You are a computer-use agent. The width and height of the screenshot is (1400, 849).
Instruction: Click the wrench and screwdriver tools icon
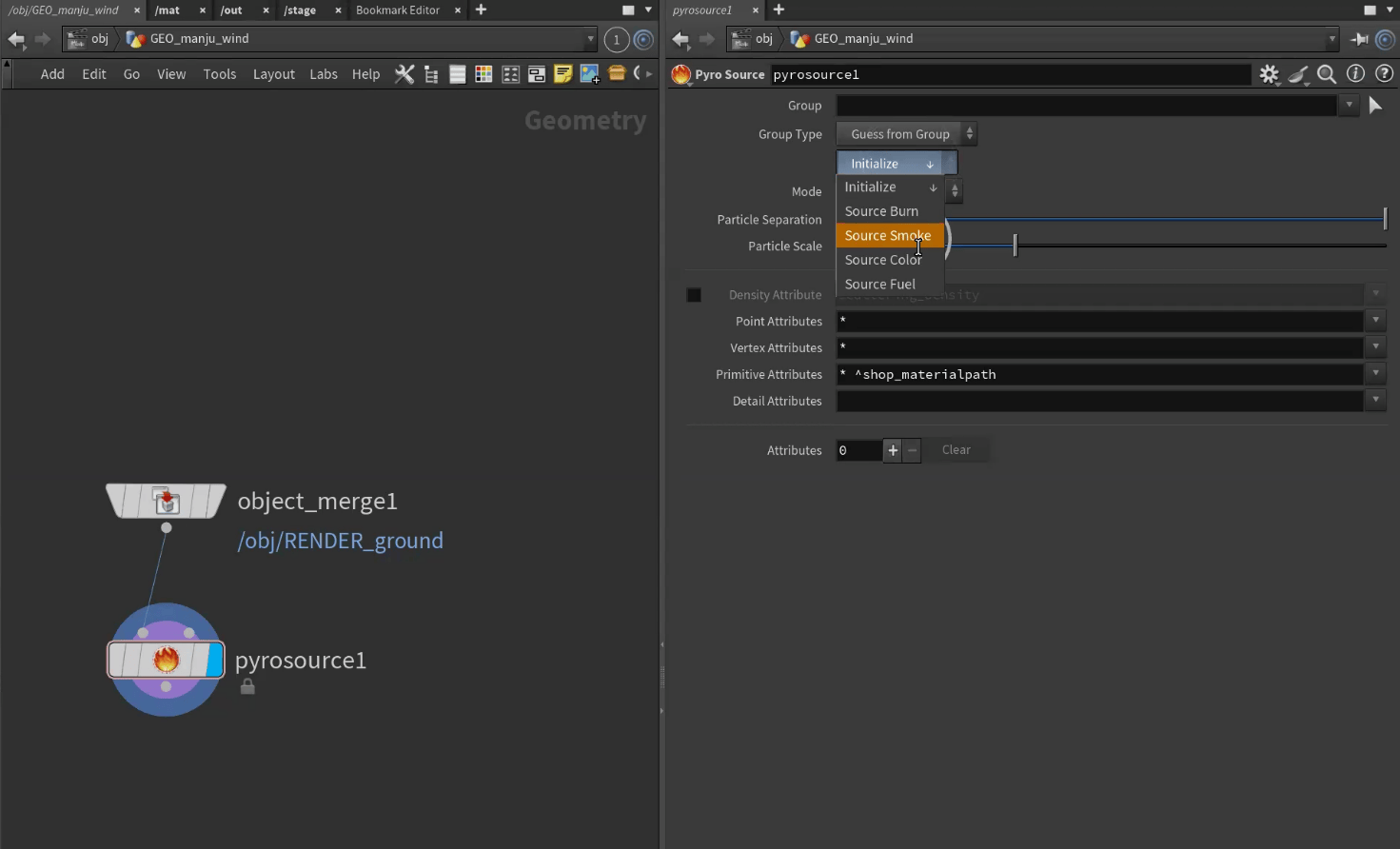point(404,74)
